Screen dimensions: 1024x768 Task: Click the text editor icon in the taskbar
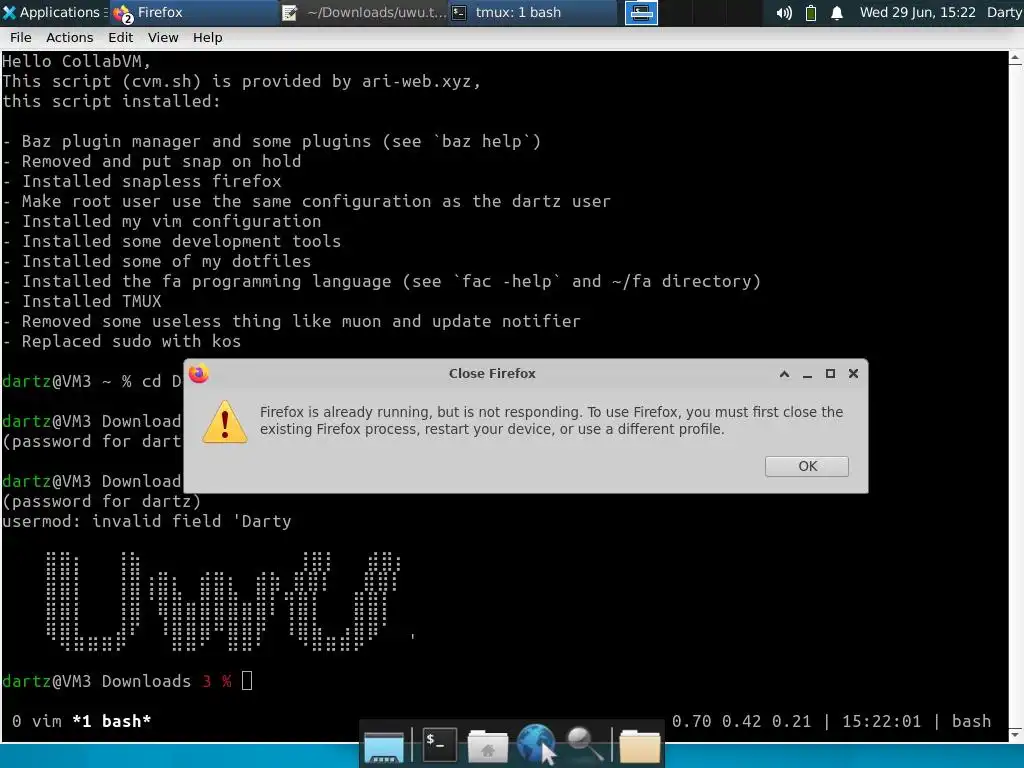click(290, 13)
